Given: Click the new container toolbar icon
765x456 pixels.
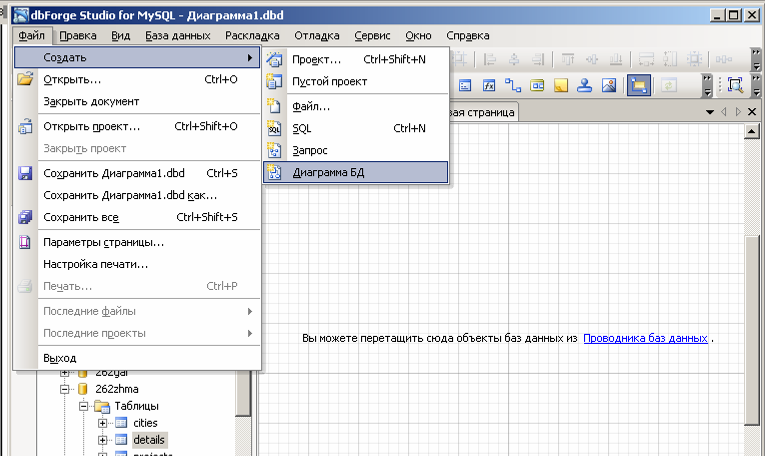Looking at the screenshot, I should click(537, 85).
